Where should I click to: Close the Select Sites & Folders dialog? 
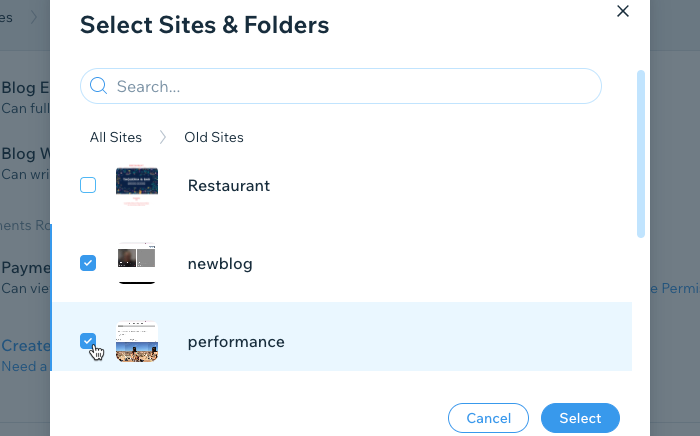(x=623, y=11)
